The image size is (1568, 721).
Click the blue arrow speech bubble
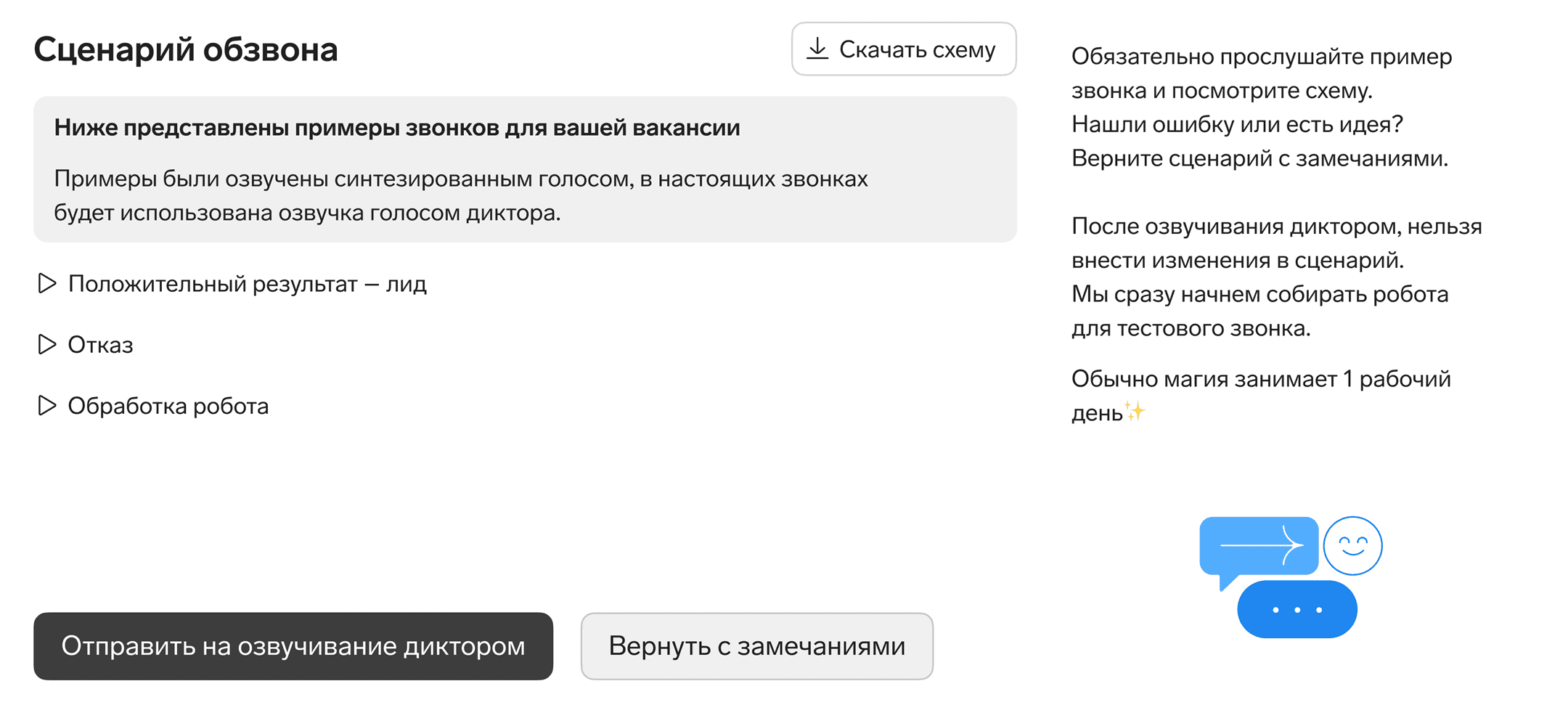pyautogui.click(x=1258, y=547)
